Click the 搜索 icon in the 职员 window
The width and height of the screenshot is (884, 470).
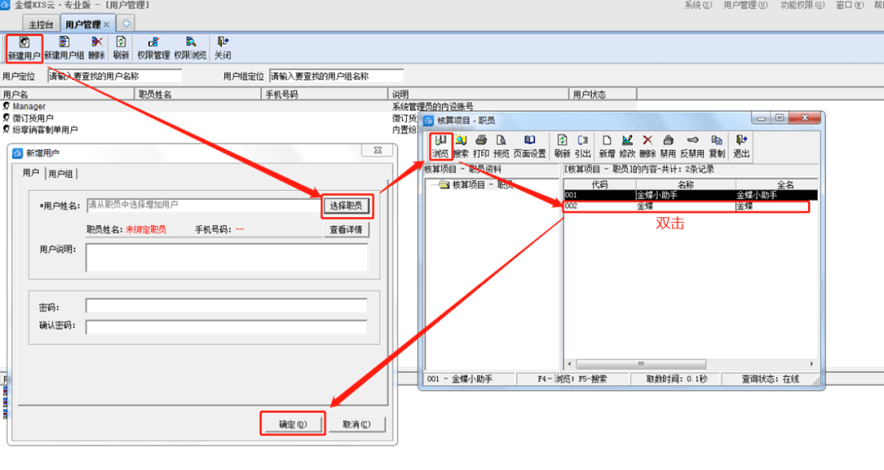coord(461,147)
